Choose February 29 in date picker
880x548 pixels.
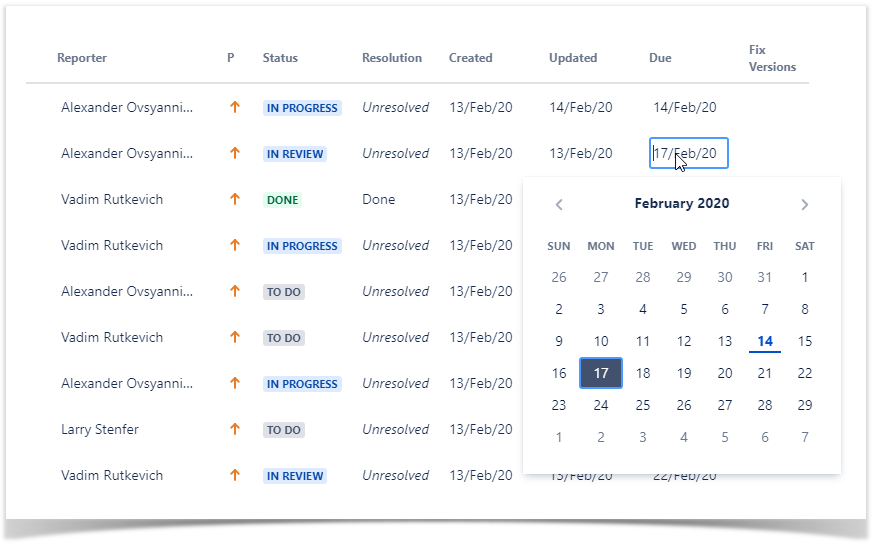(x=805, y=405)
